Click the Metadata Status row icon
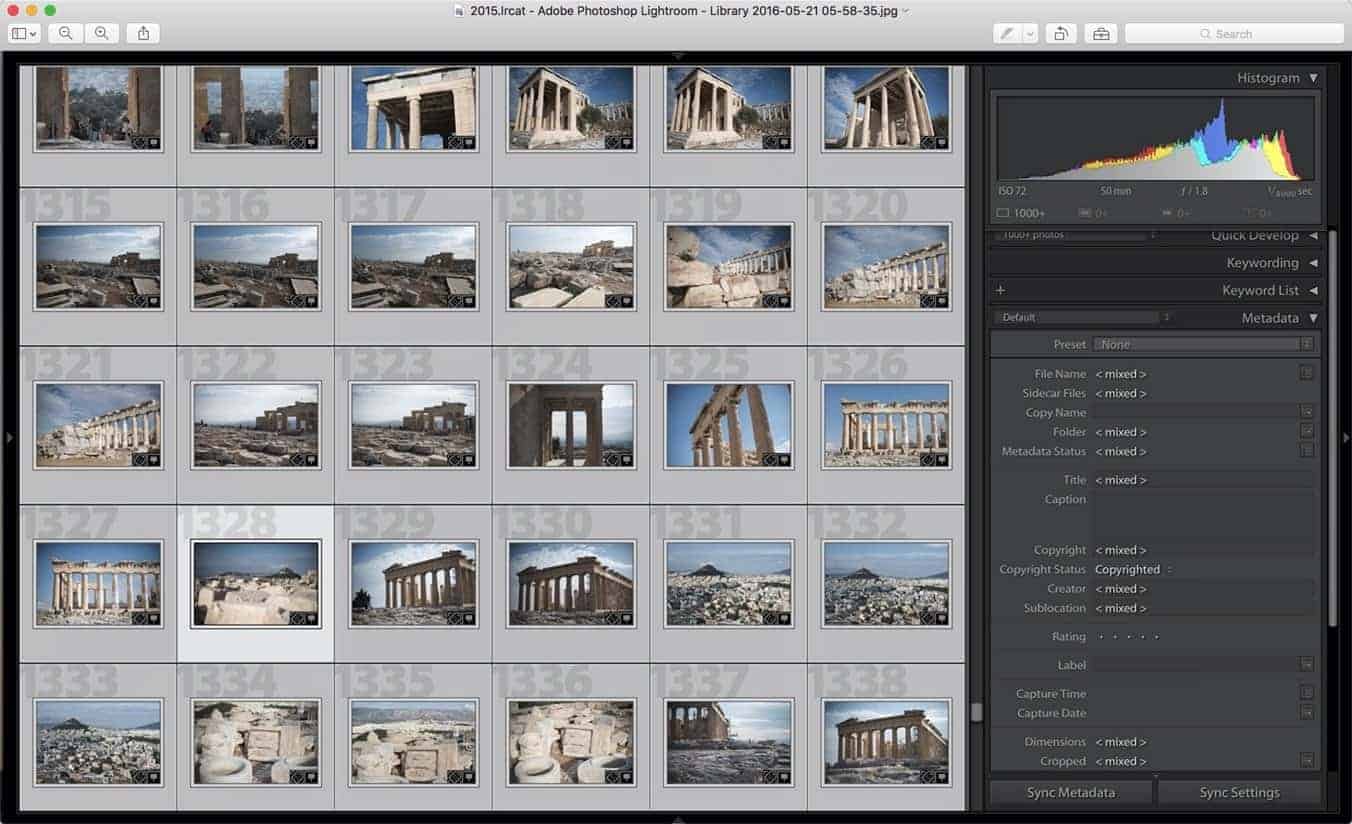Image resolution: width=1352 pixels, height=824 pixels. tap(1306, 451)
